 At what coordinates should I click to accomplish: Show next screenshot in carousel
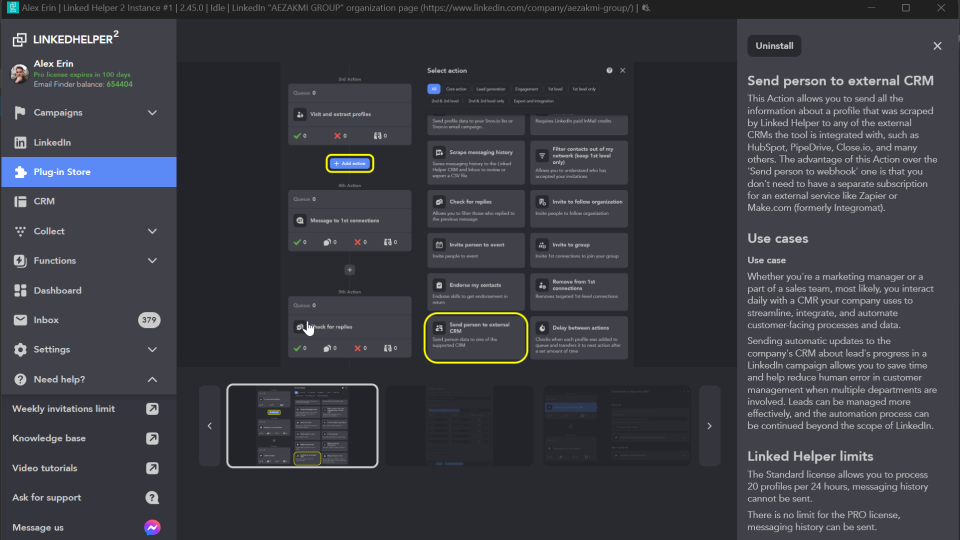(710, 426)
